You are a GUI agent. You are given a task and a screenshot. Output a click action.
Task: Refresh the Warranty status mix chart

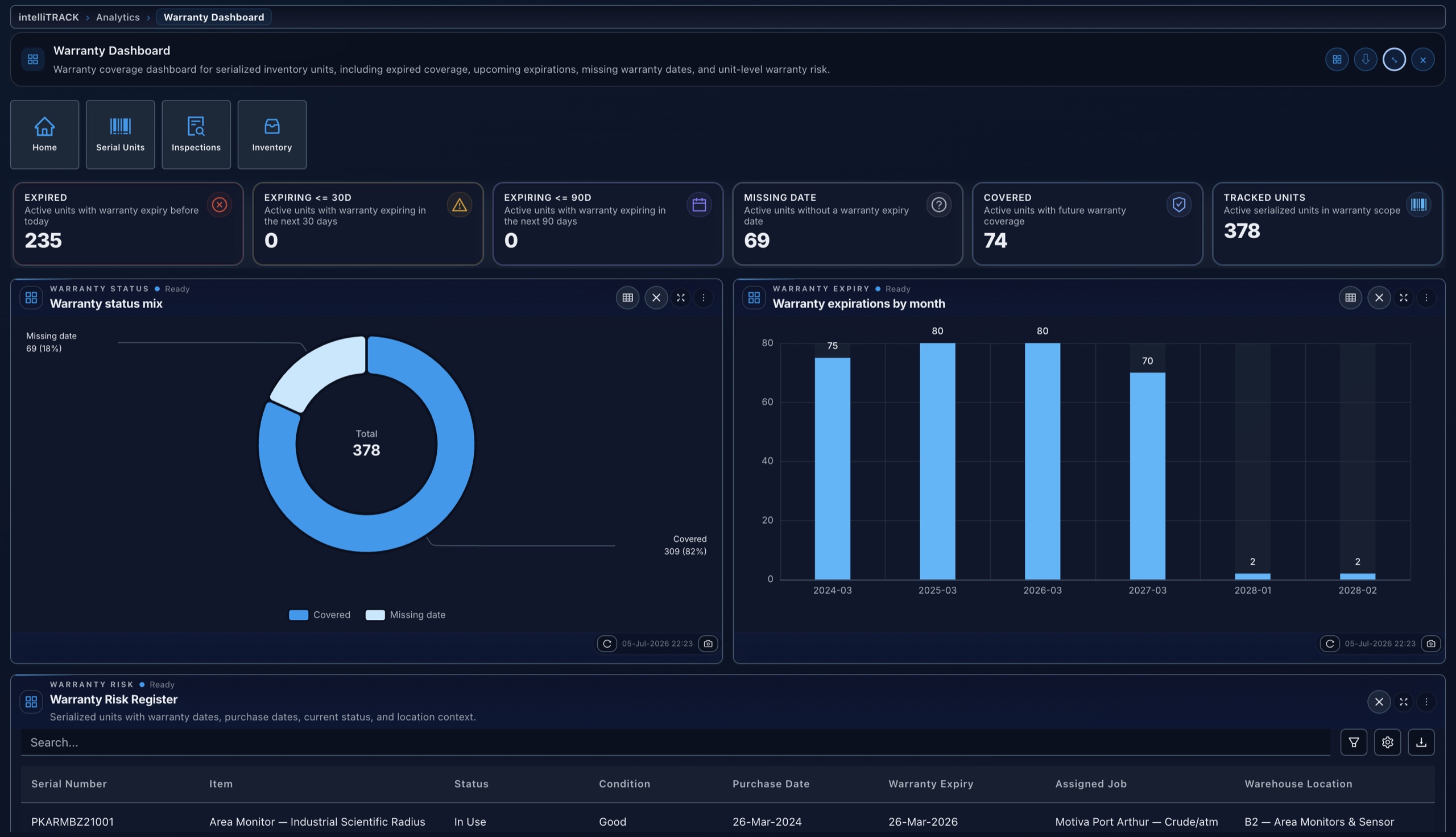click(x=607, y=644)
